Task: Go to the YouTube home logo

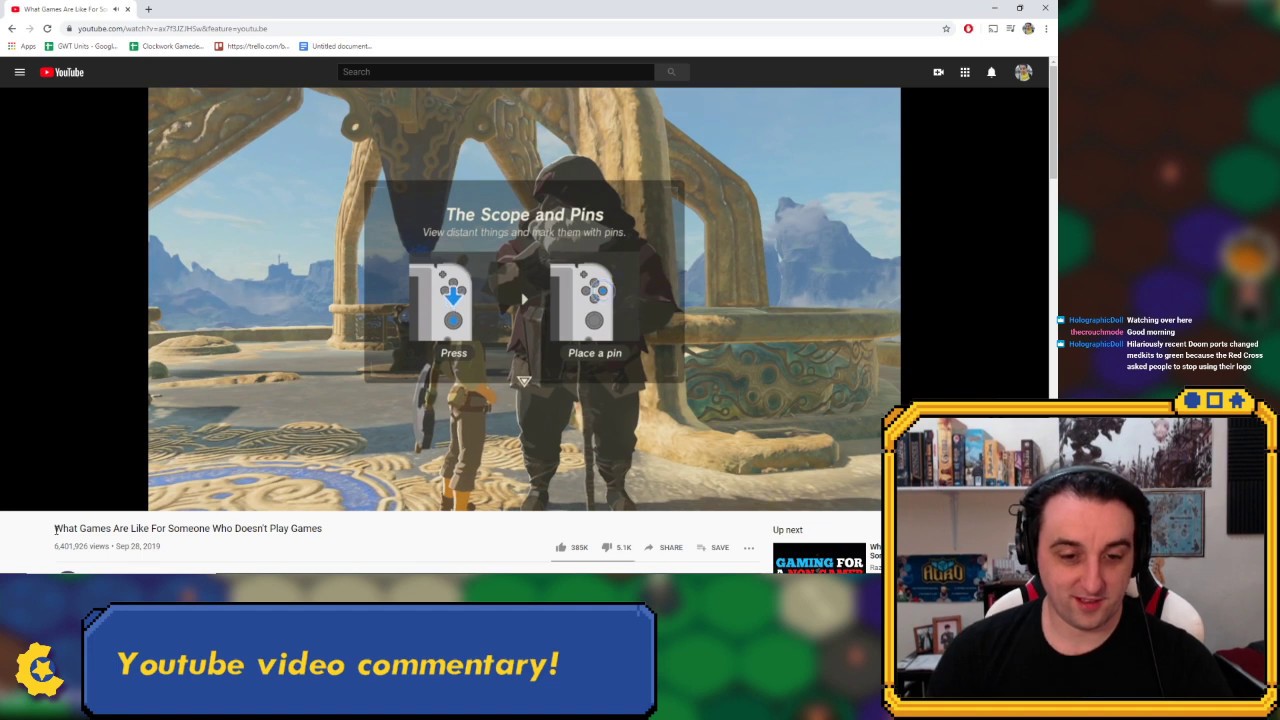Action: click(62, 72)
